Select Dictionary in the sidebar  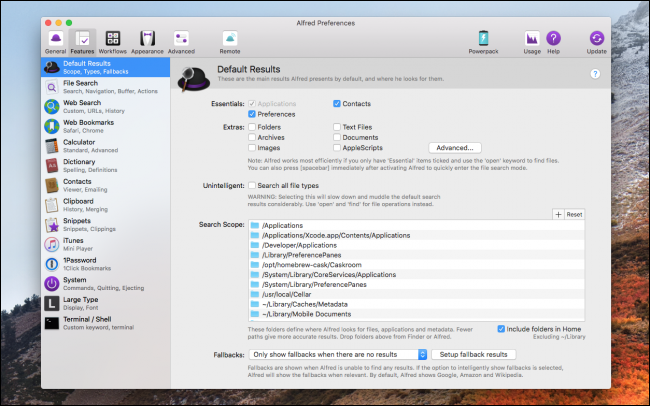point(106,166)
